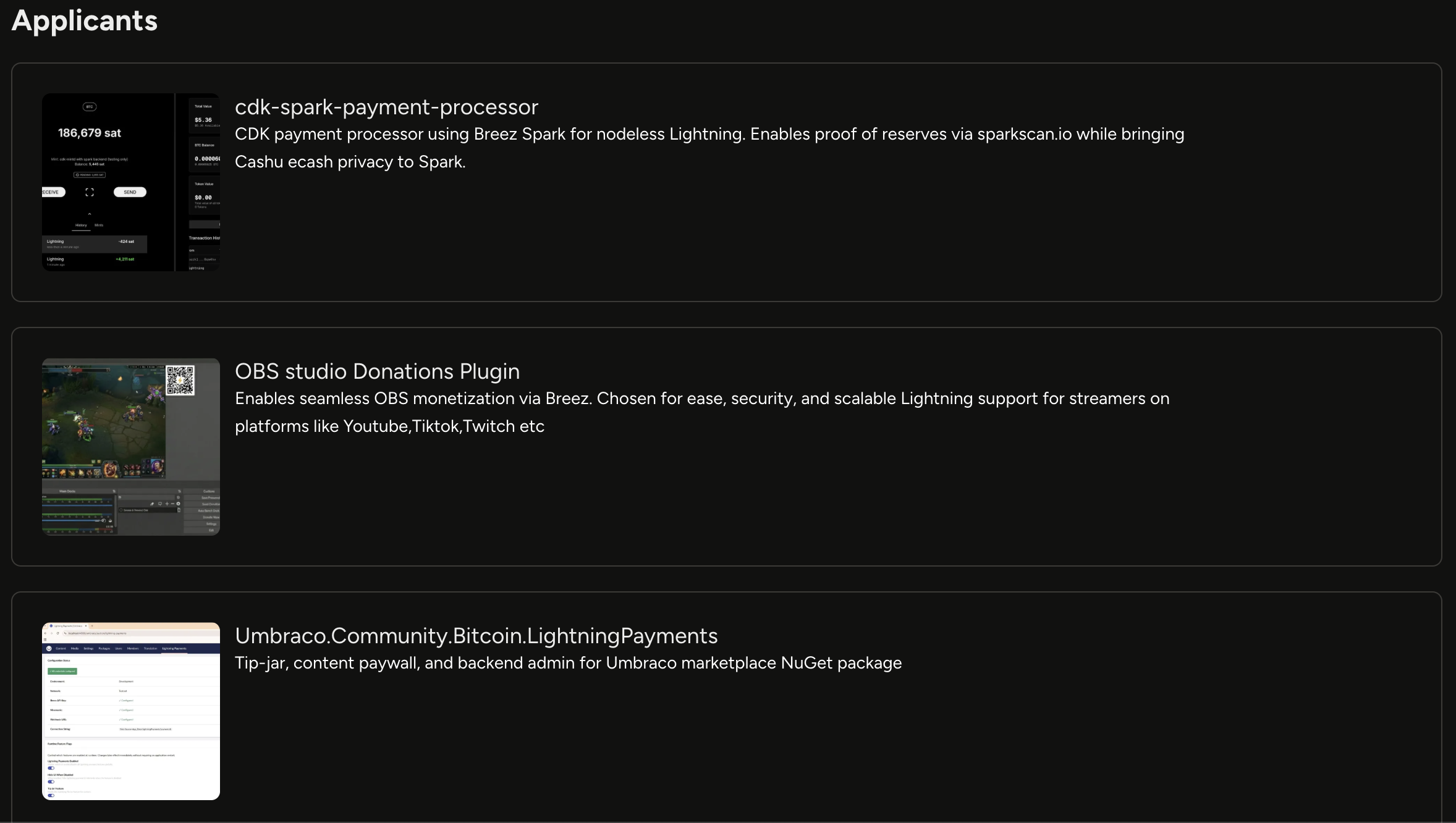Click the Lightning QR code overlay
Viewport: 1456px width, 823px height.
180,379
